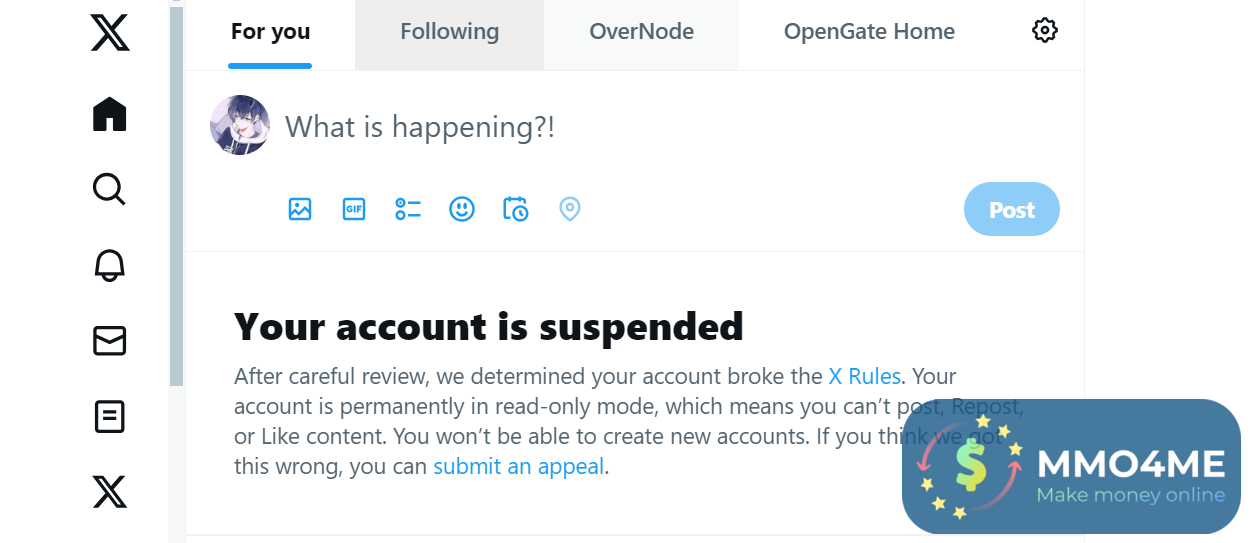Open Notifications bell icon
Viewport: 1260px width, 543px height.
(x=109, y=265)
